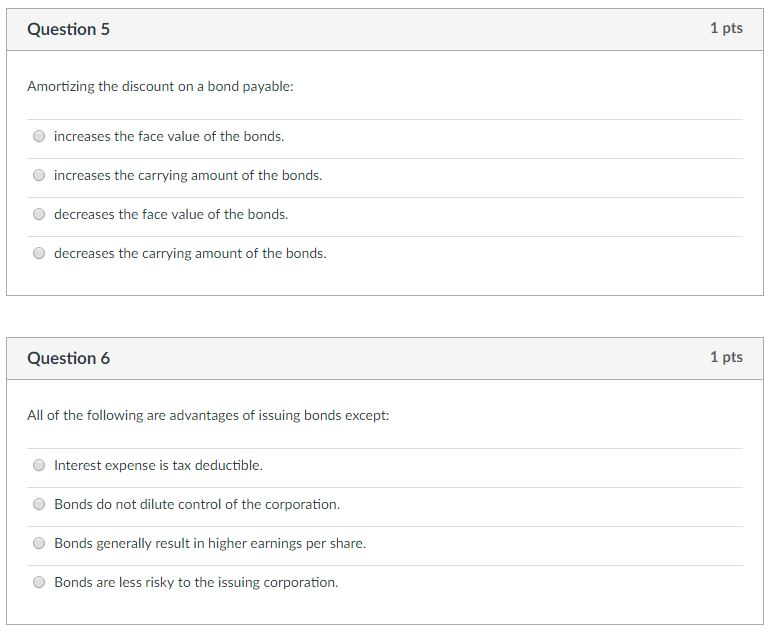The height and width of the screenshot is (634, 777).
Task: Click the "Question 5" heading
Action: point(68,29)
